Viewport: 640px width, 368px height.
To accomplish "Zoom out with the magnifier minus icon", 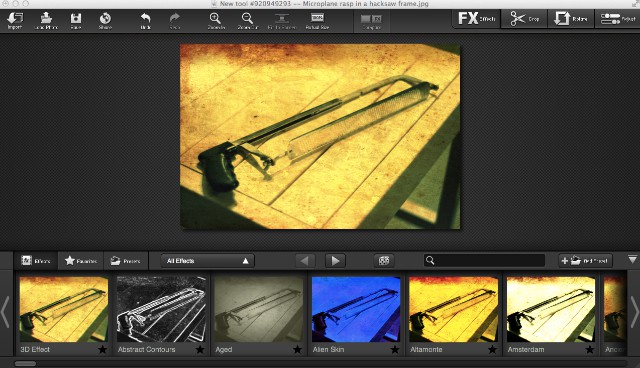I will [247, 20].
